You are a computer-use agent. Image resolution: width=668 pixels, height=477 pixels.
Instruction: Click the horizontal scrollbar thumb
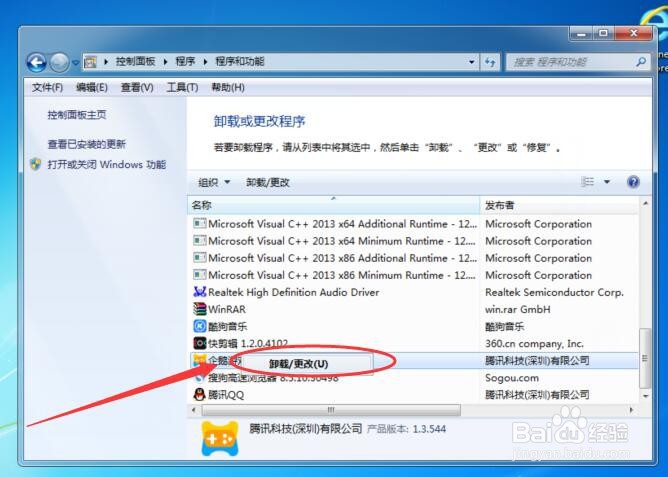pyautogui.click(x=331, y=410)
